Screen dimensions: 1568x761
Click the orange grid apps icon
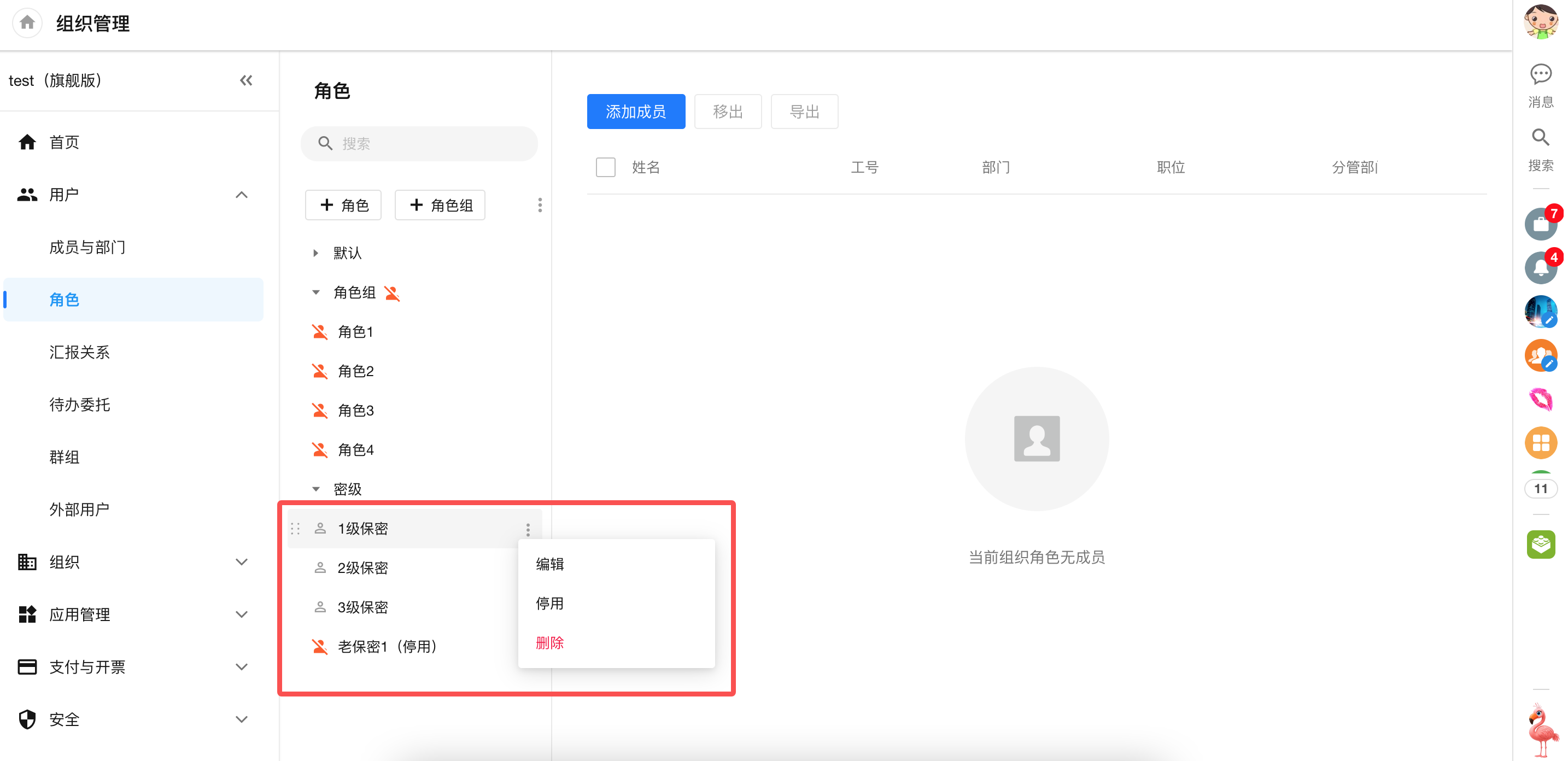(1540, 443)
